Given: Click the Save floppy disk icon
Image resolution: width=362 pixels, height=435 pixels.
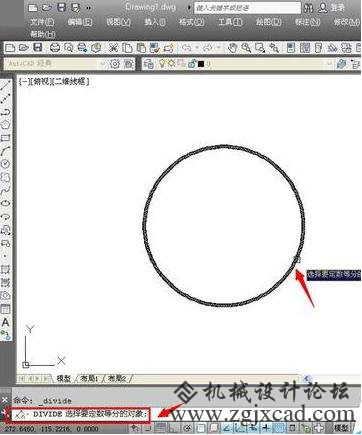Looking at the screenshot, I should click(38, 48).
